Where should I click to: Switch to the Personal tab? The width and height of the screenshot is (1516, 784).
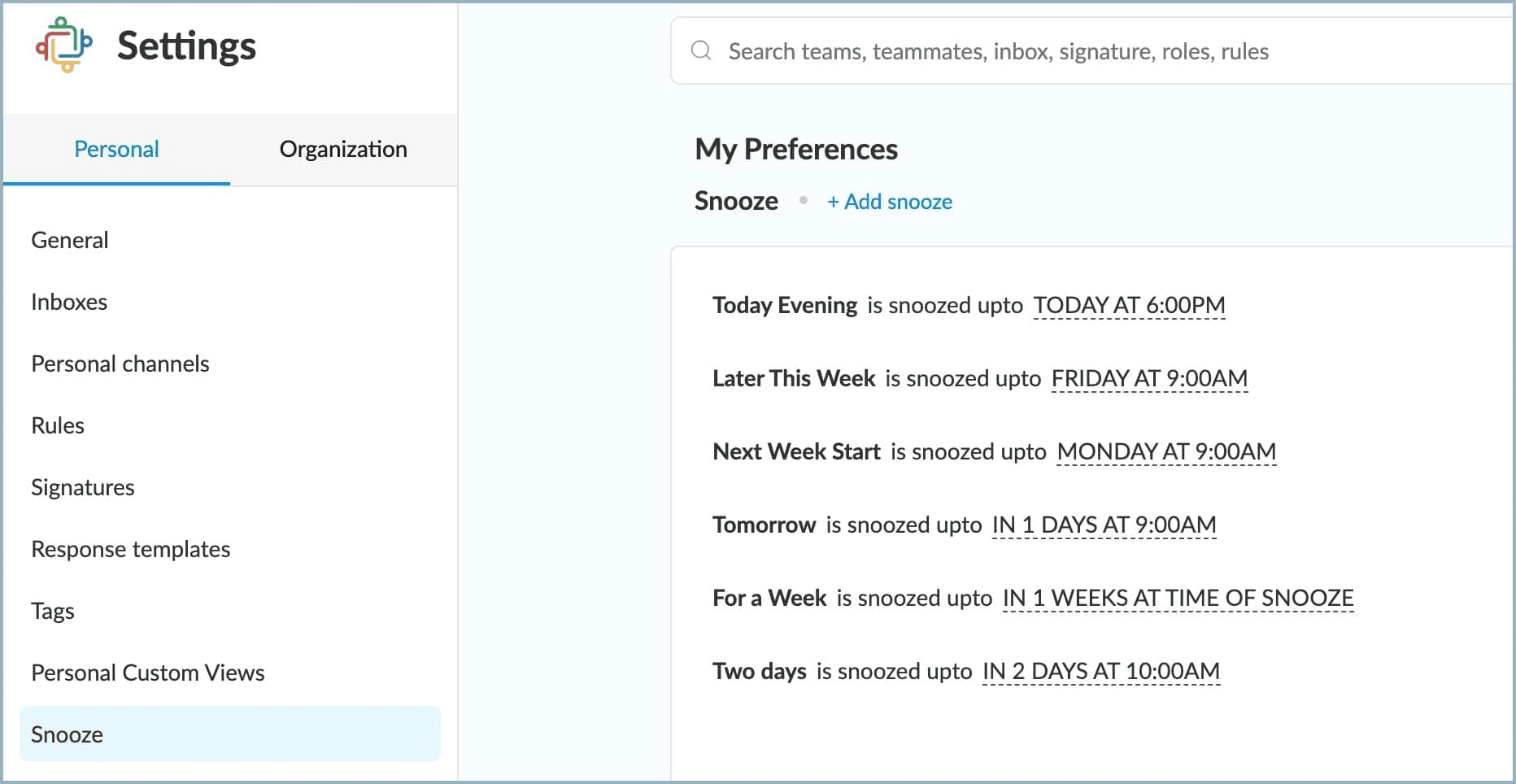[x=116, y=149]
